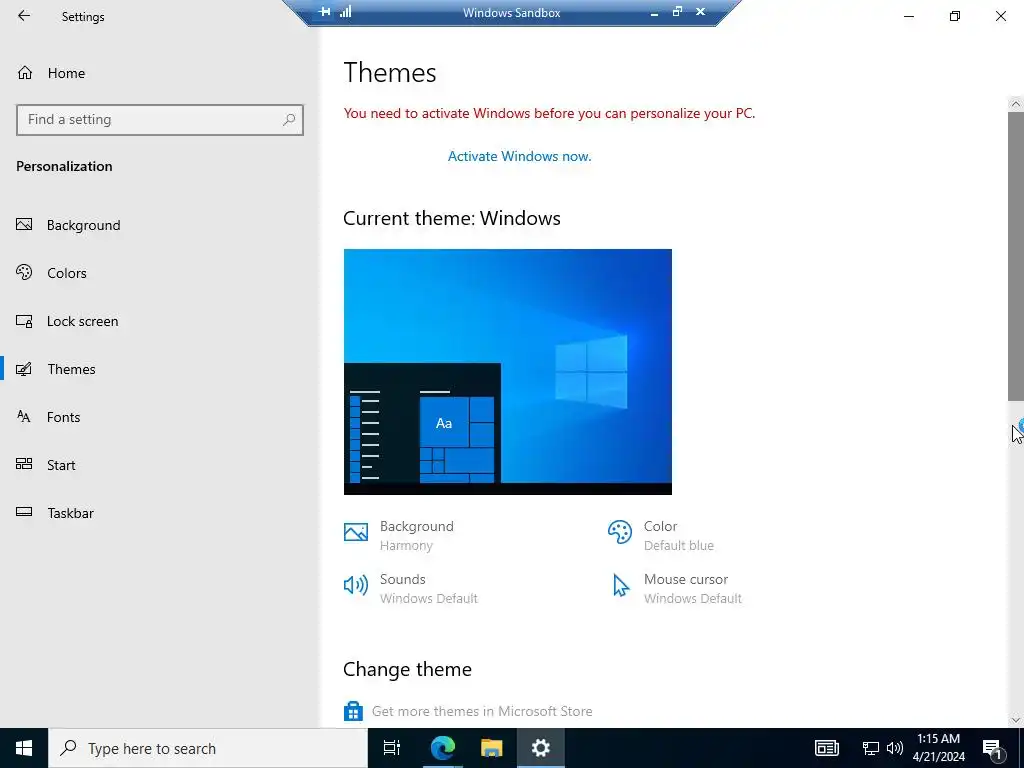Click the current theme preview image
Screen dimensions: 1024x768
tap(507, 372)
